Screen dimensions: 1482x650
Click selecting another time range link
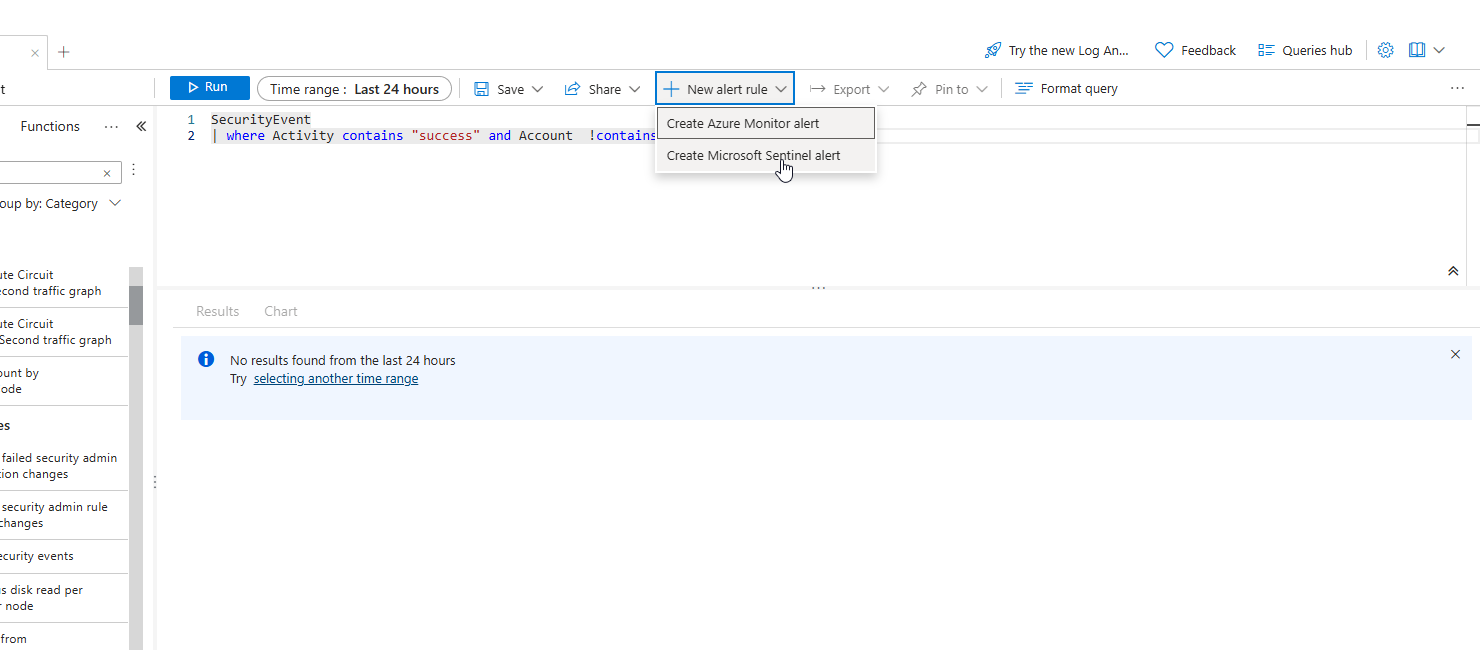335,379
